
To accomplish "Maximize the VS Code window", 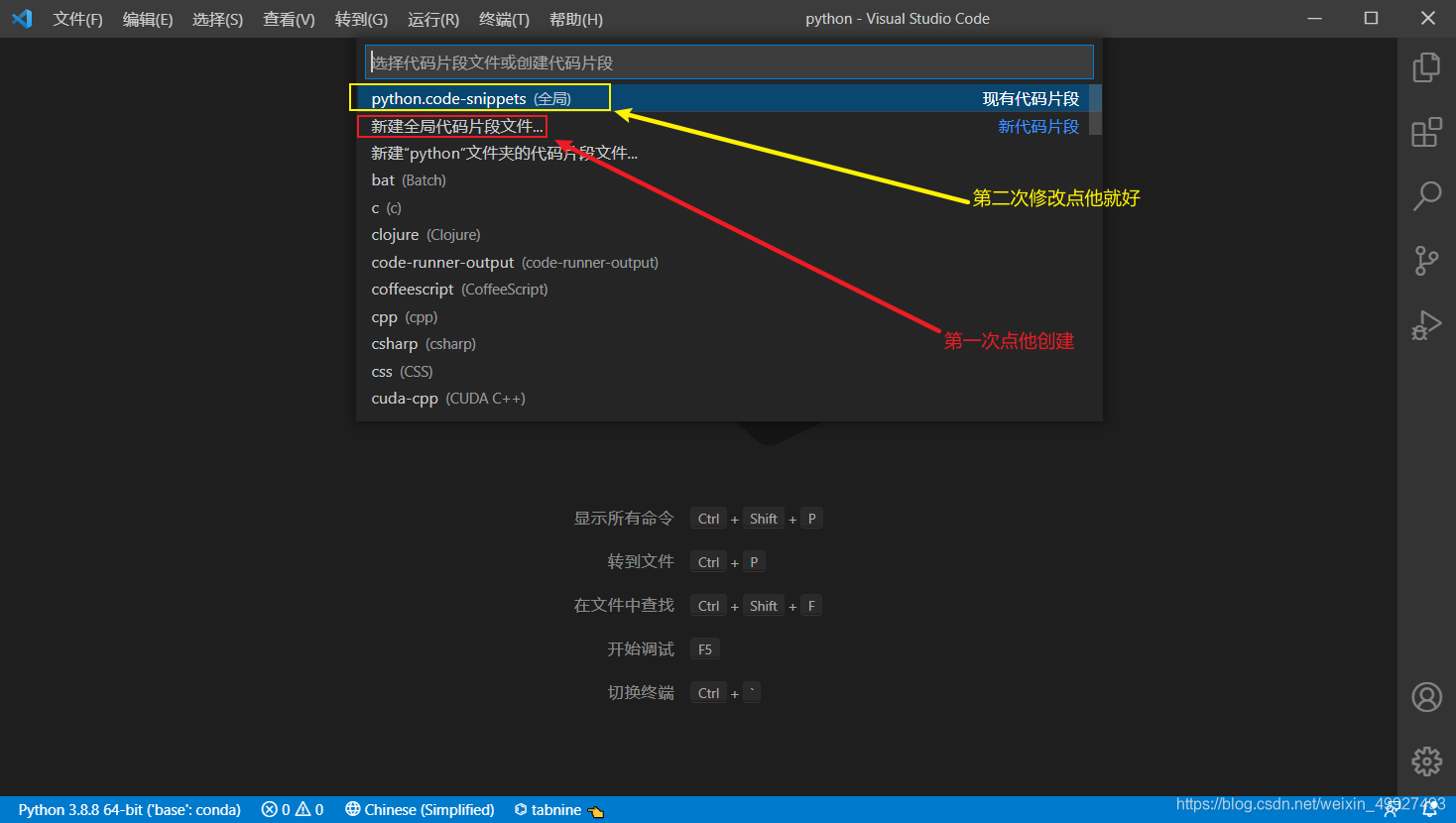I will (1371, 19).
